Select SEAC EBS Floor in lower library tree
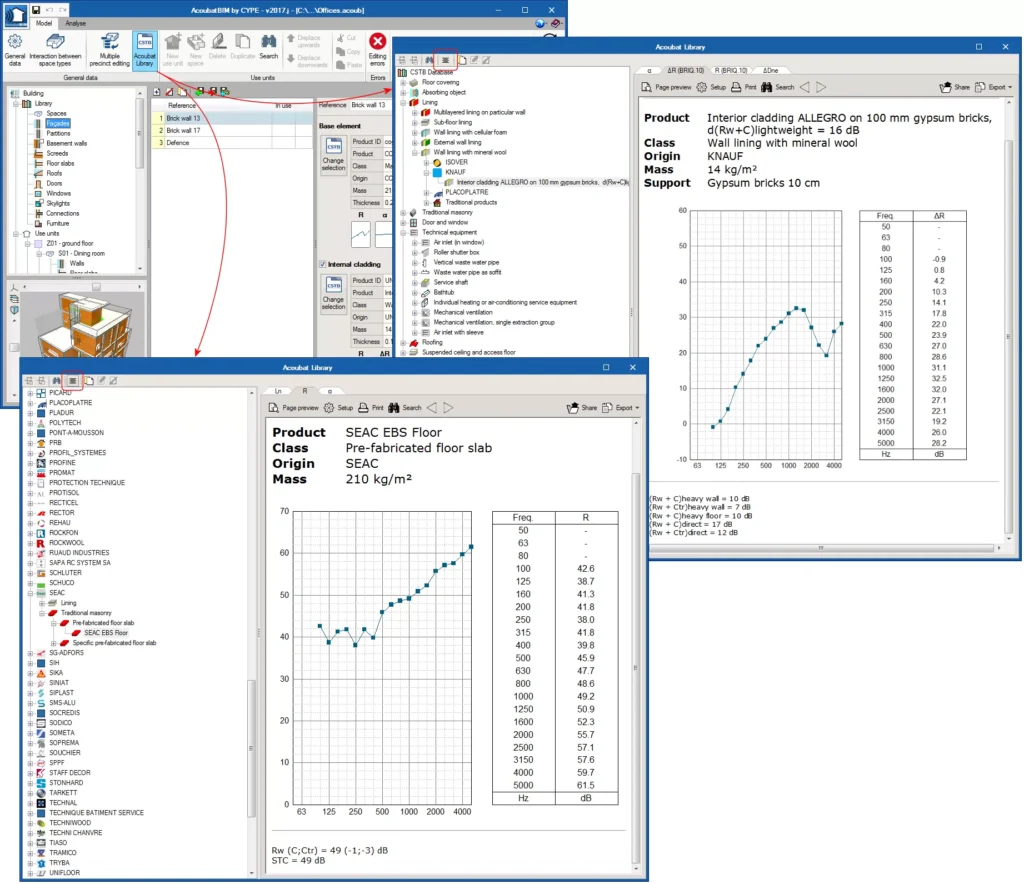This screenshot has width=1024, height=884. 106,633
